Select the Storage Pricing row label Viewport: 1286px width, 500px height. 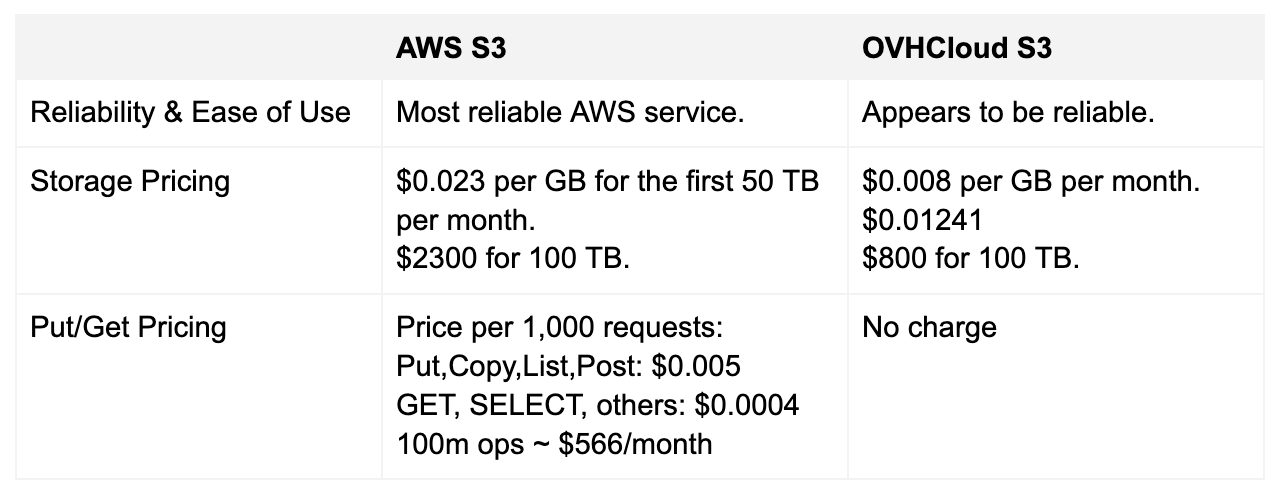pyautogui.click(x=130, y=182)
